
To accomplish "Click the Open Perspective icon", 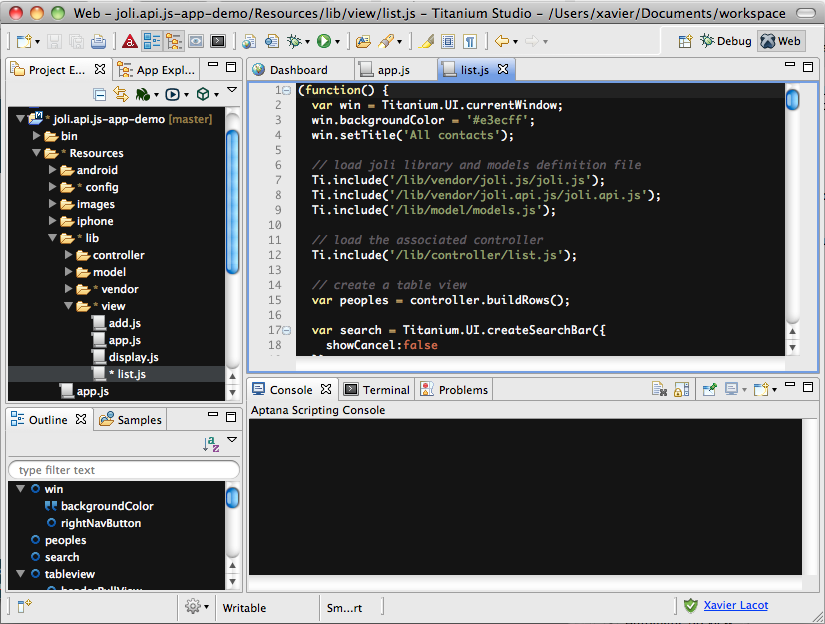I will click(x=685, y=41).
